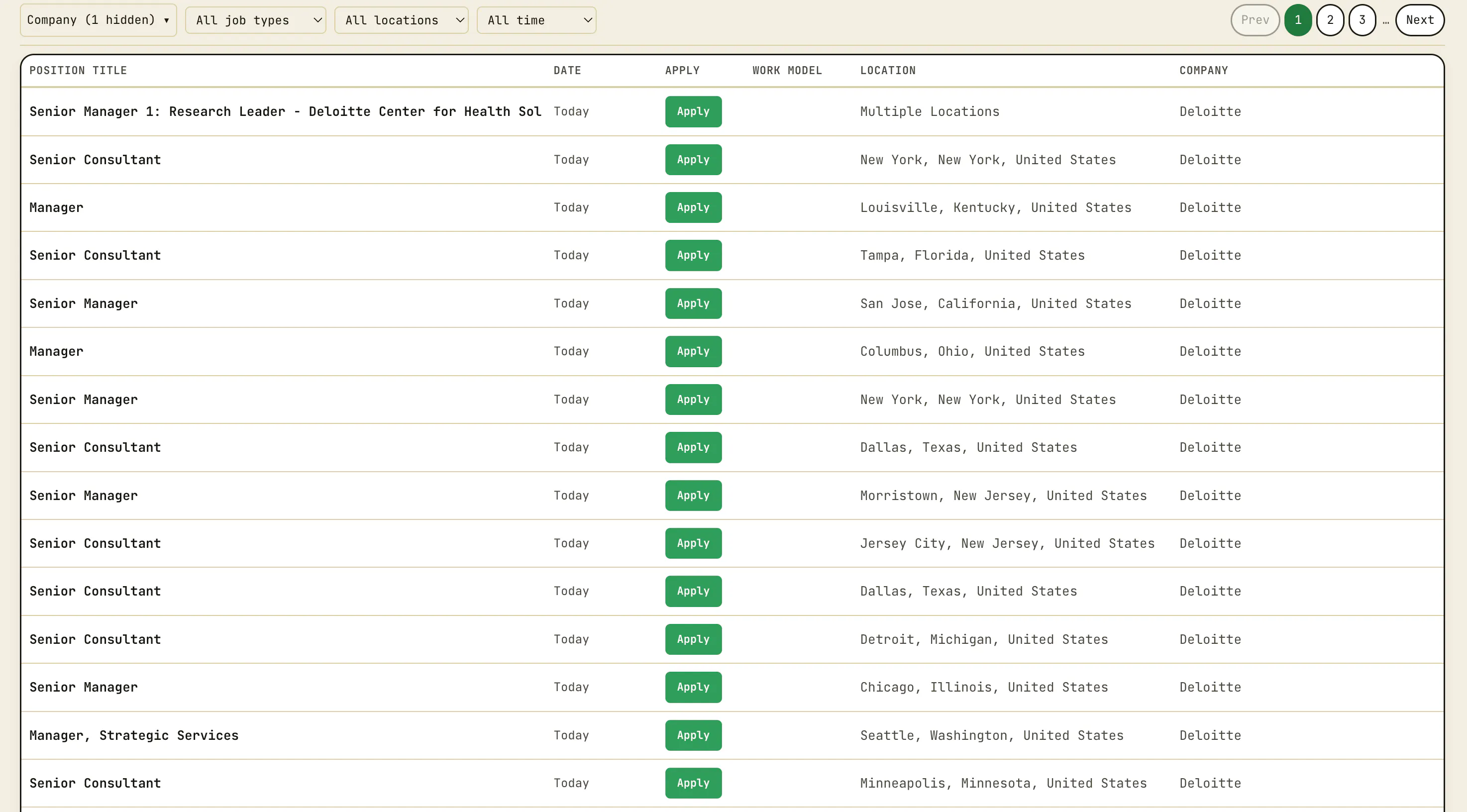This screenshot has height=812, width=1467.
Task: Click the Date column header
Action: tap(567, 71)
